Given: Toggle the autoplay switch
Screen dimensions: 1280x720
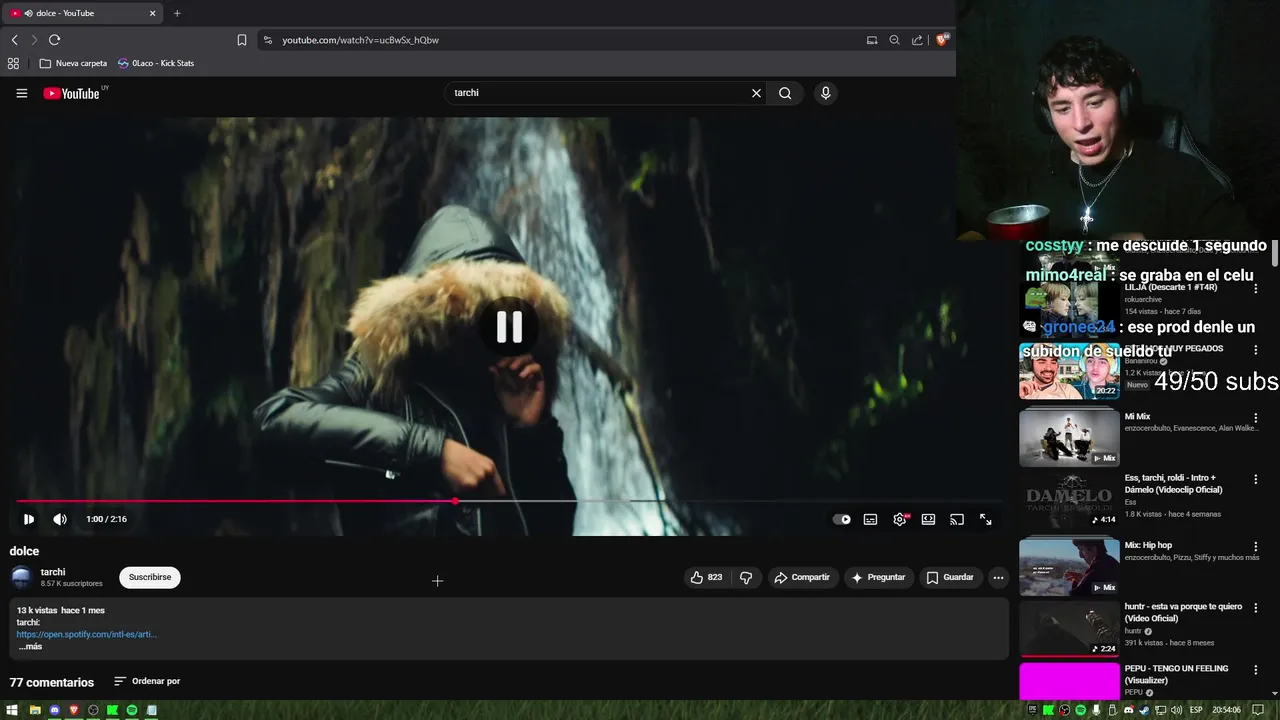Looking at the screenshot, I should 842,519.
